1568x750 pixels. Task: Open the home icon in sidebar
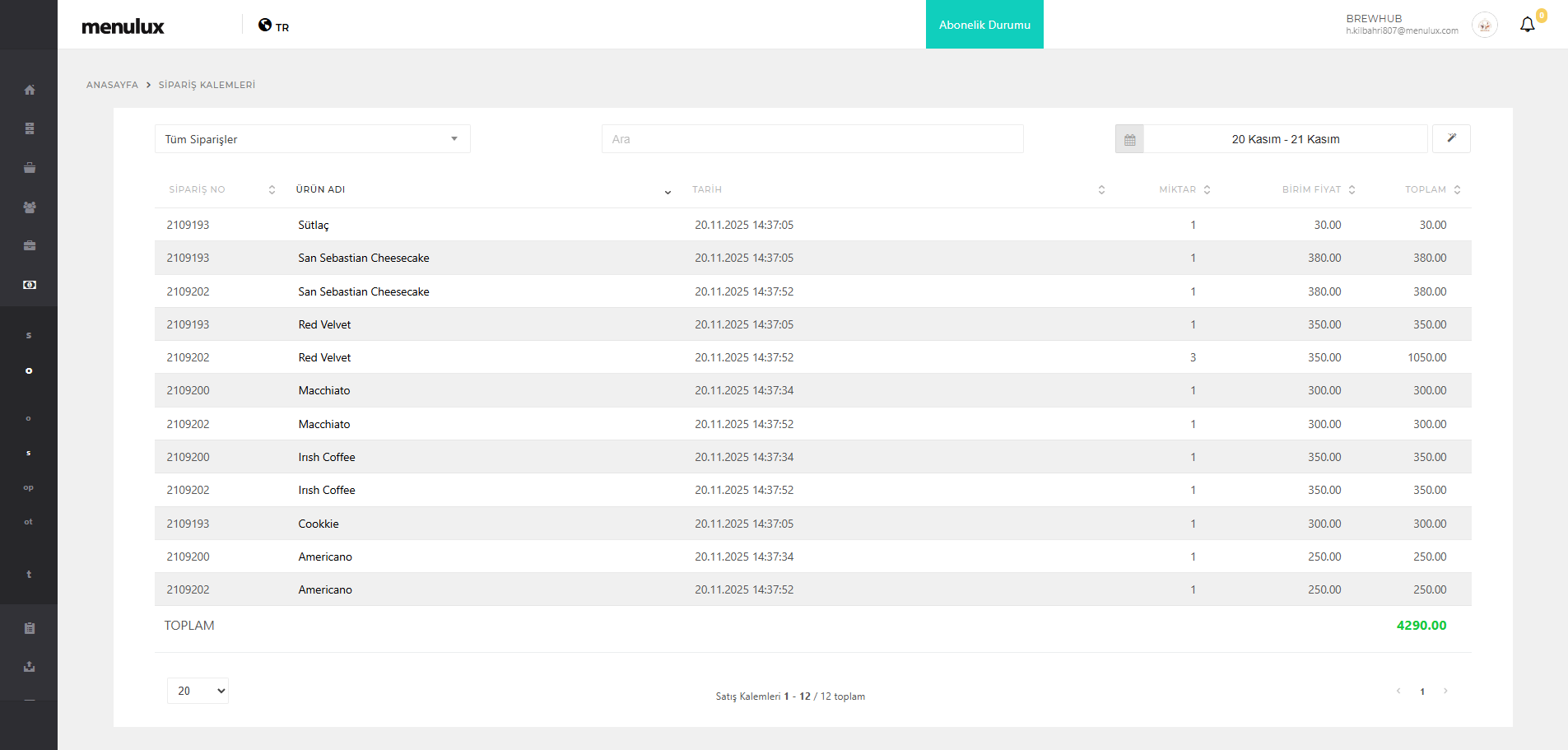click(30, 90)
